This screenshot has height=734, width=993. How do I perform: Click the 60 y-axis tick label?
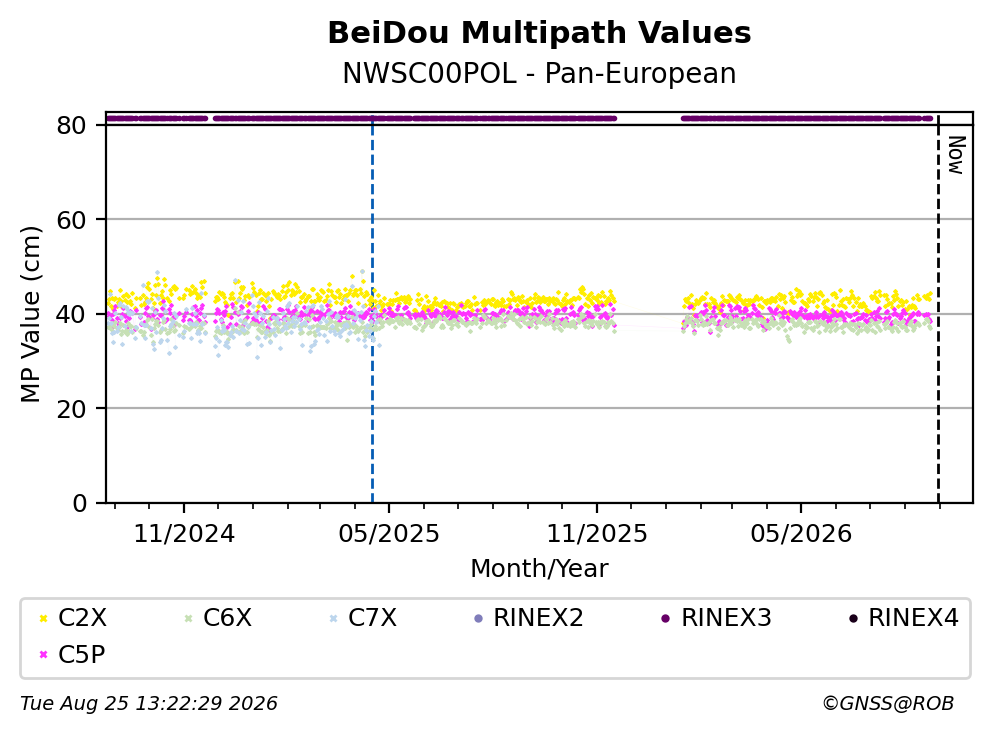[x=72, y=220]
